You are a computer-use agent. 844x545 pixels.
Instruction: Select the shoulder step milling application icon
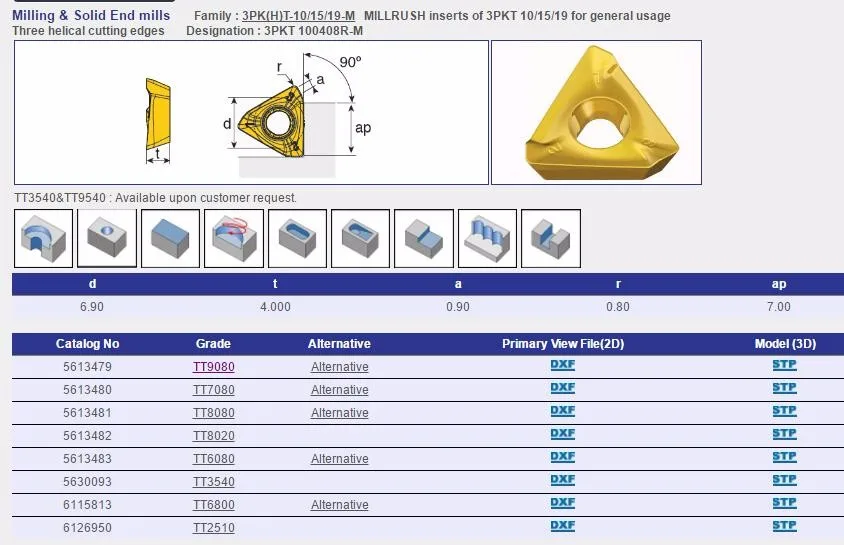click(x=424, y=238)
